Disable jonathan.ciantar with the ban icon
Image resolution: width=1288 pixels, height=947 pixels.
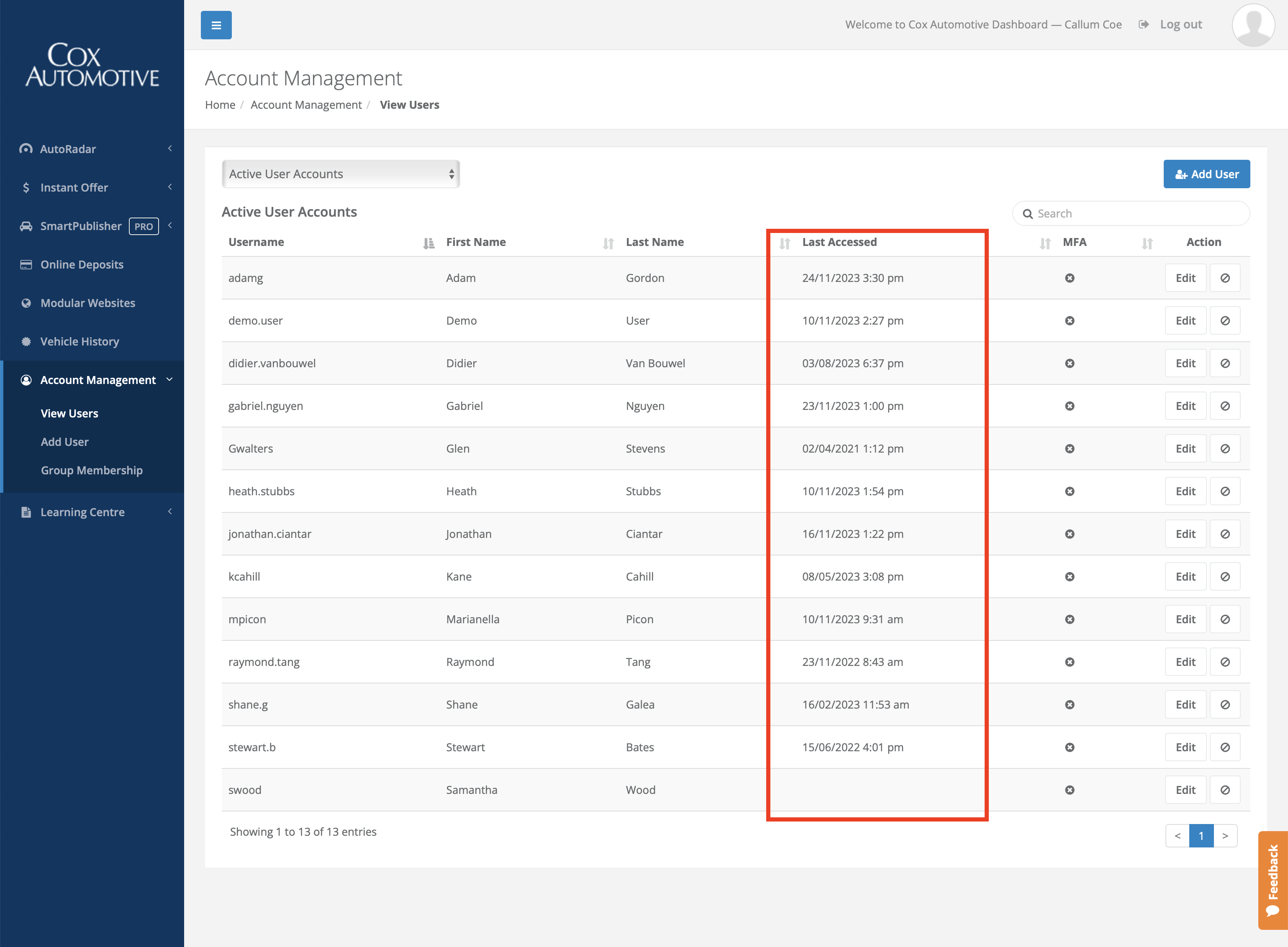click(x=1225, y=534)
